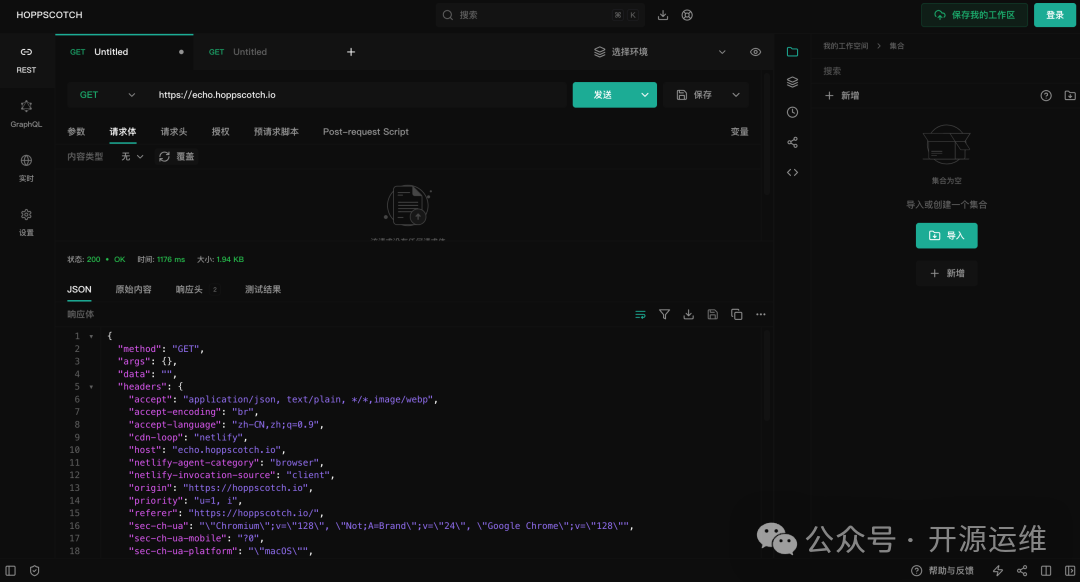Click the filter icon above response body
This screenshot has height=582, width=1080.
[664, 314]
